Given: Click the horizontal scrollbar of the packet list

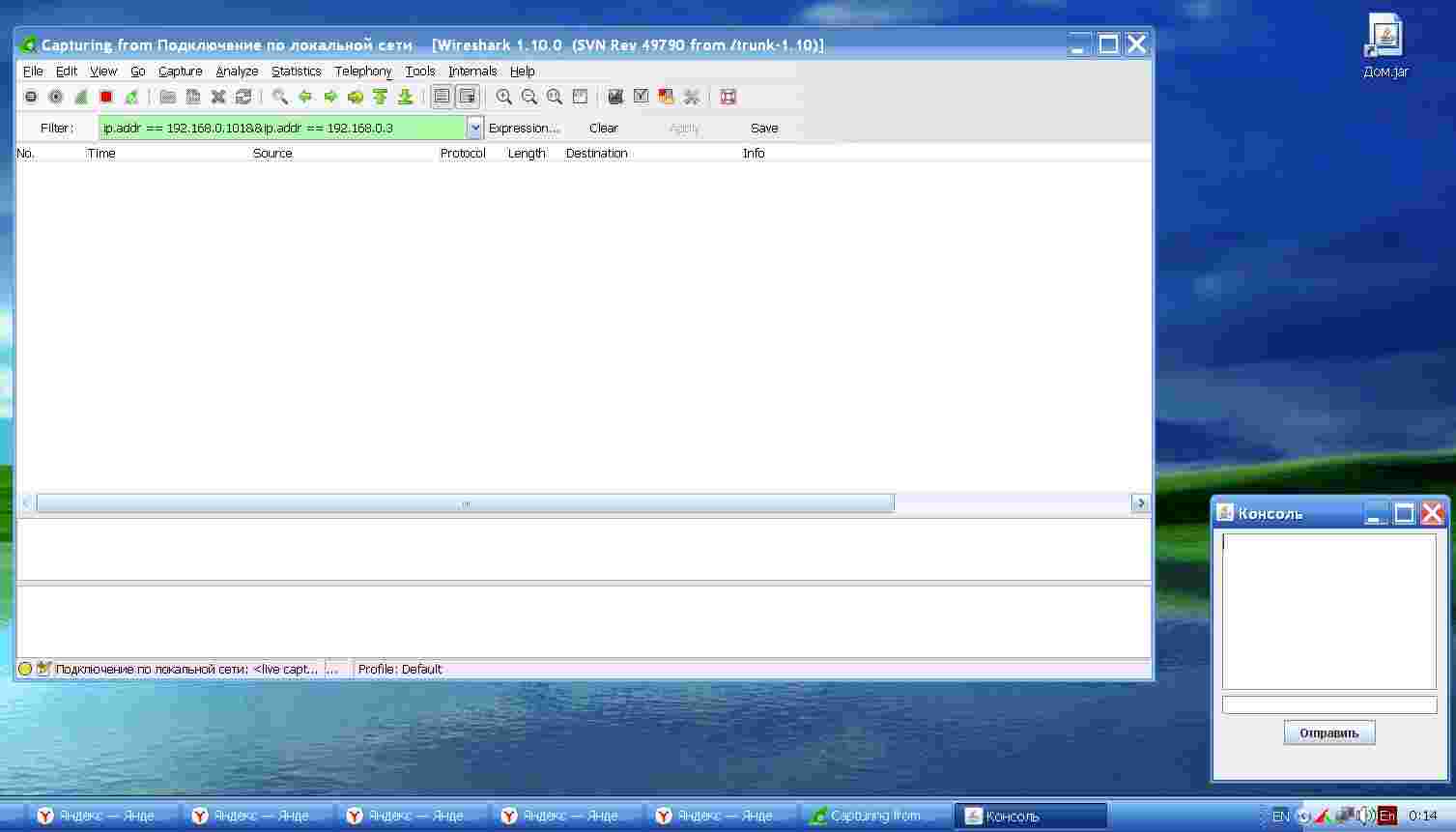Looking at the screenshot, I should (466, 503).
